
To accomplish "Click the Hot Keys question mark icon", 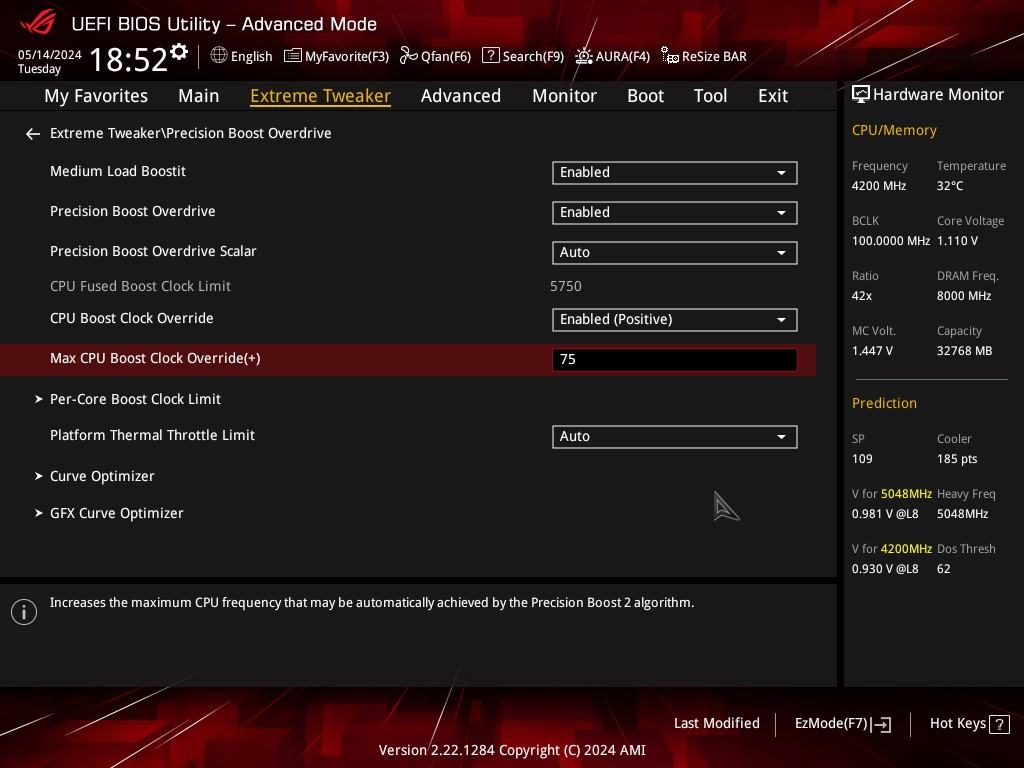I will pos(999,724).
